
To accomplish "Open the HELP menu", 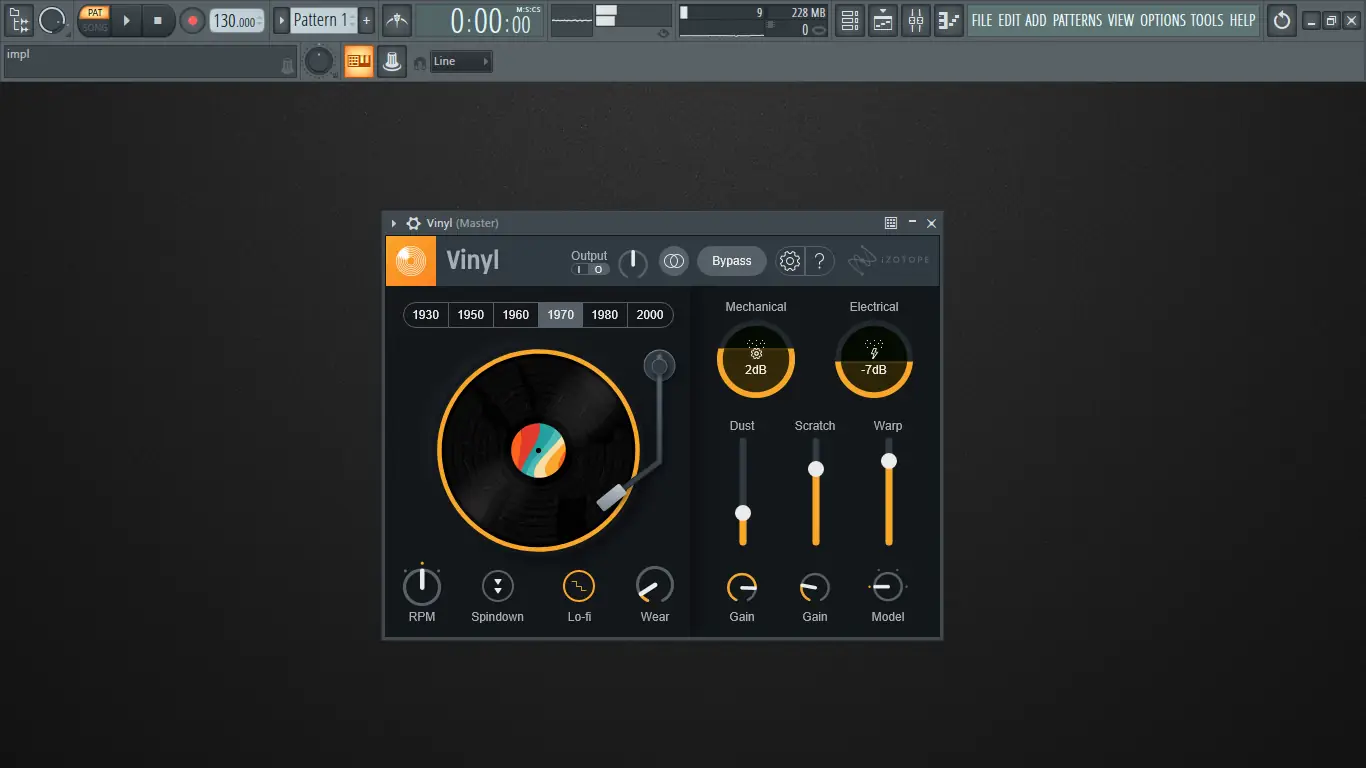I will (1242, 20).
